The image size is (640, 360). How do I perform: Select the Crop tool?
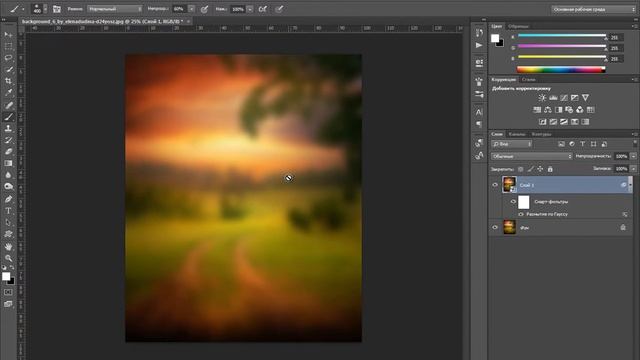[8, 81]
